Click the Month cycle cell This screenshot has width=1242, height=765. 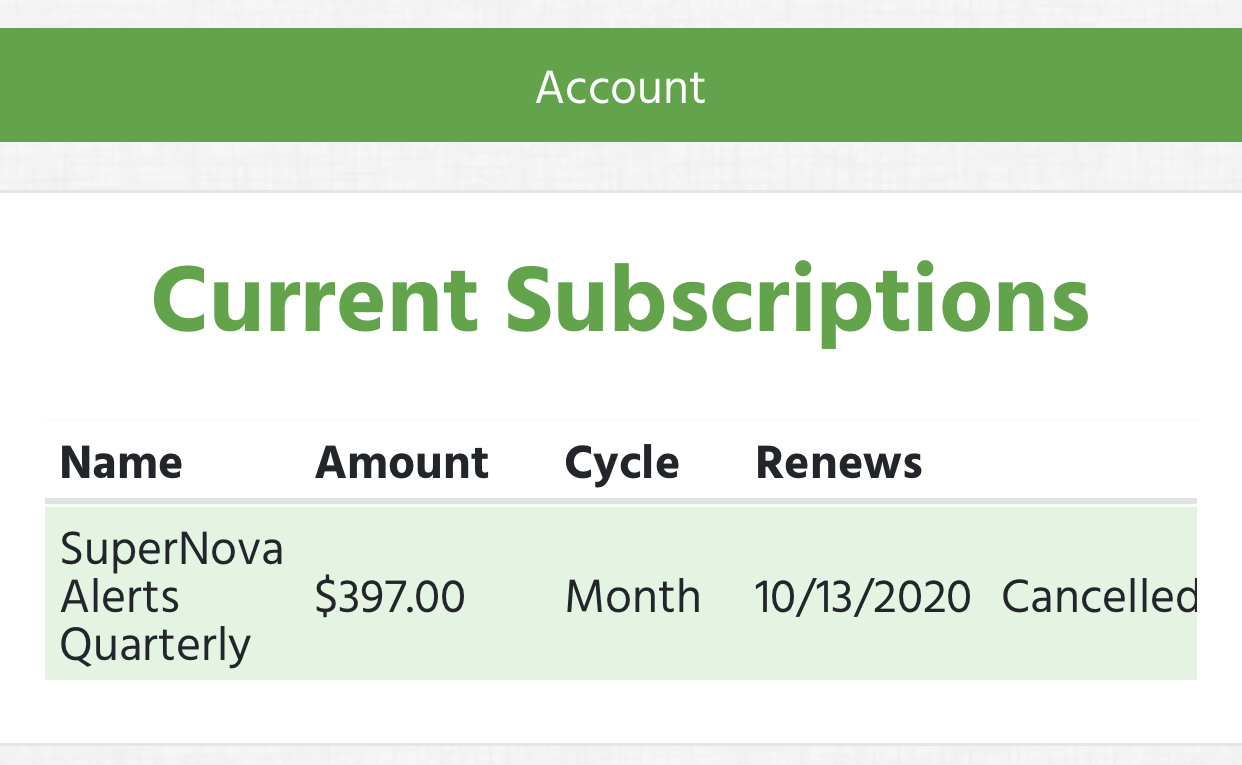tap(633, 597)
